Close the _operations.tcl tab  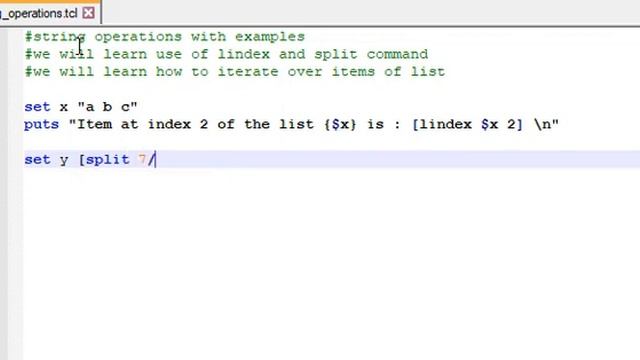point(88,13)
